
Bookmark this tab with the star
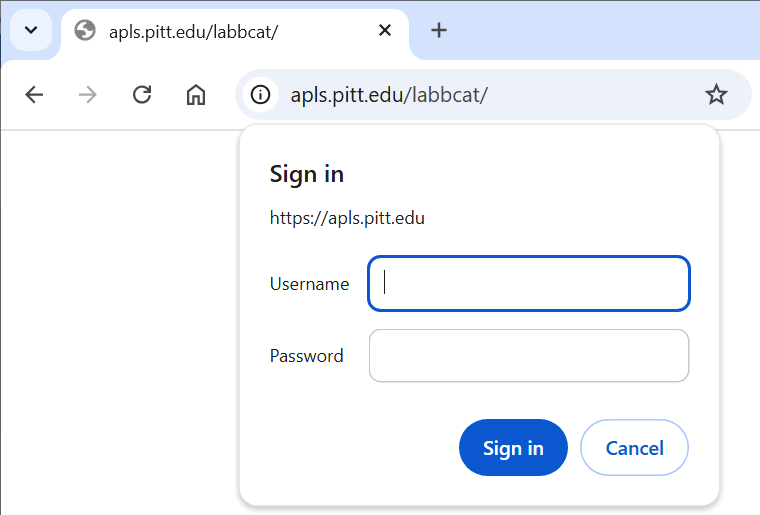pos(716,94)
